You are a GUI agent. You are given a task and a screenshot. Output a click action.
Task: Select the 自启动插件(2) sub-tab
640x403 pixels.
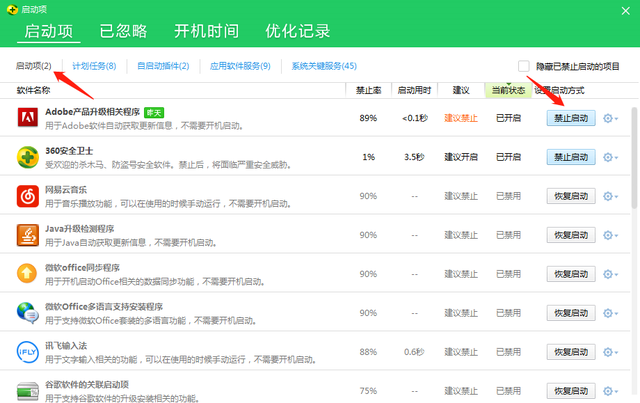[163, 66]
